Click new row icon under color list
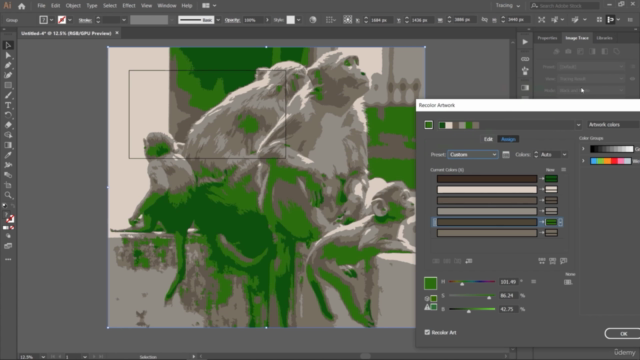Image resolution: width=640 pixels, height=360 pixels. coord(469,261)
